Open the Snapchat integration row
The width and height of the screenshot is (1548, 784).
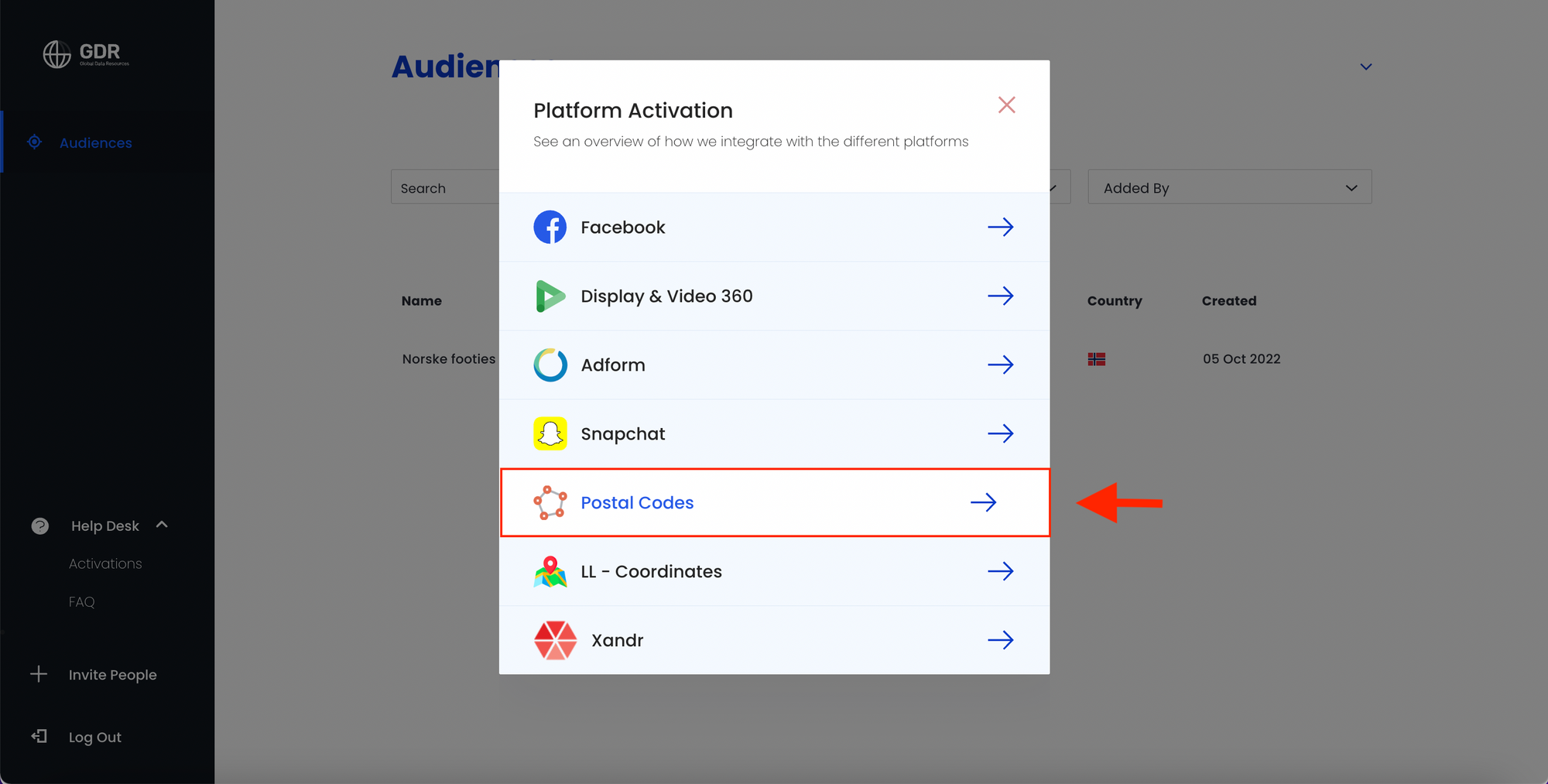(774, 434)
